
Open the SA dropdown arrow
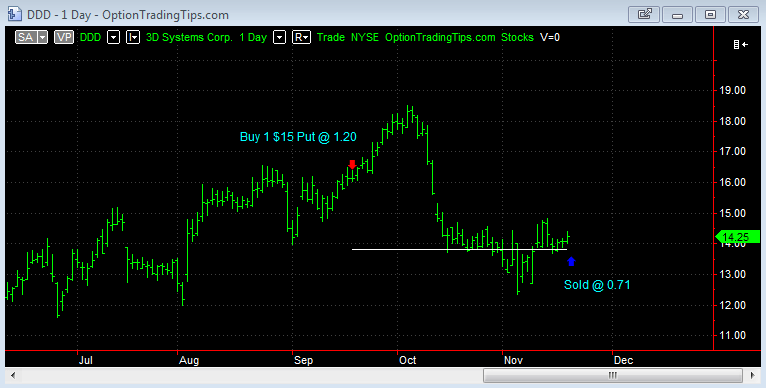[x=43, y=37]
